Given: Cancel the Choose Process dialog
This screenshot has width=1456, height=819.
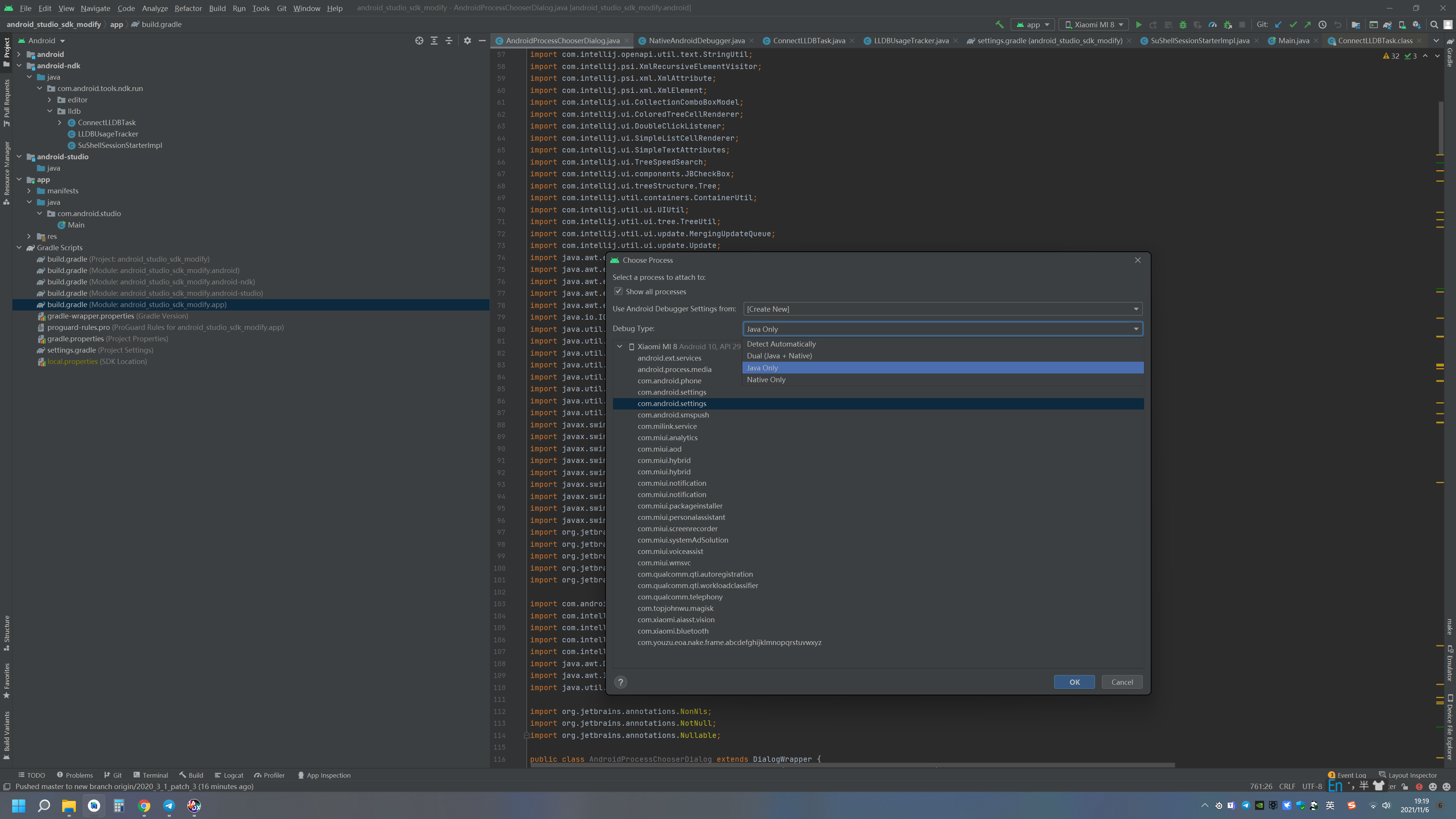Looking at the screenshot, I should (x=1122, y=682).
